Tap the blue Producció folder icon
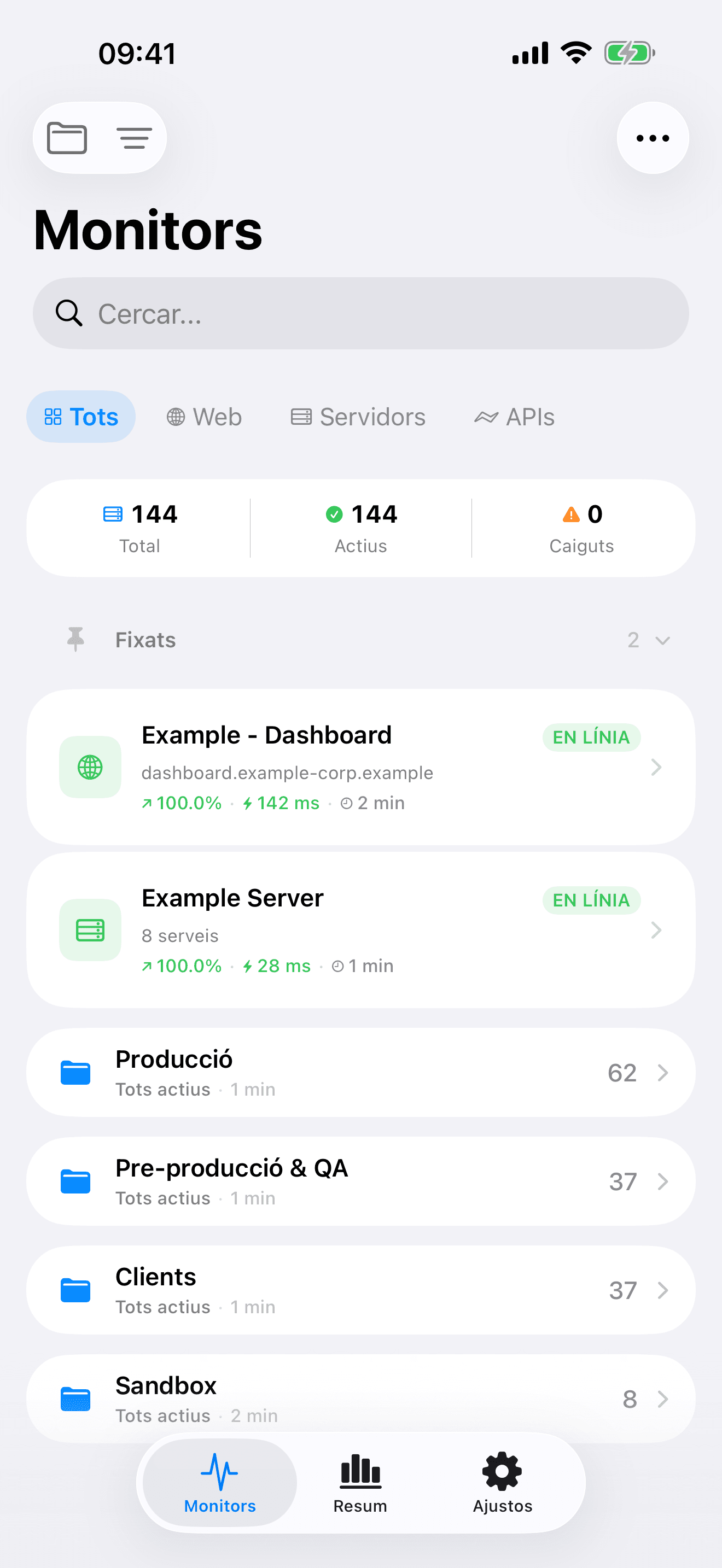Viewport: 722px width, 1568px height. click(75, 1073)
